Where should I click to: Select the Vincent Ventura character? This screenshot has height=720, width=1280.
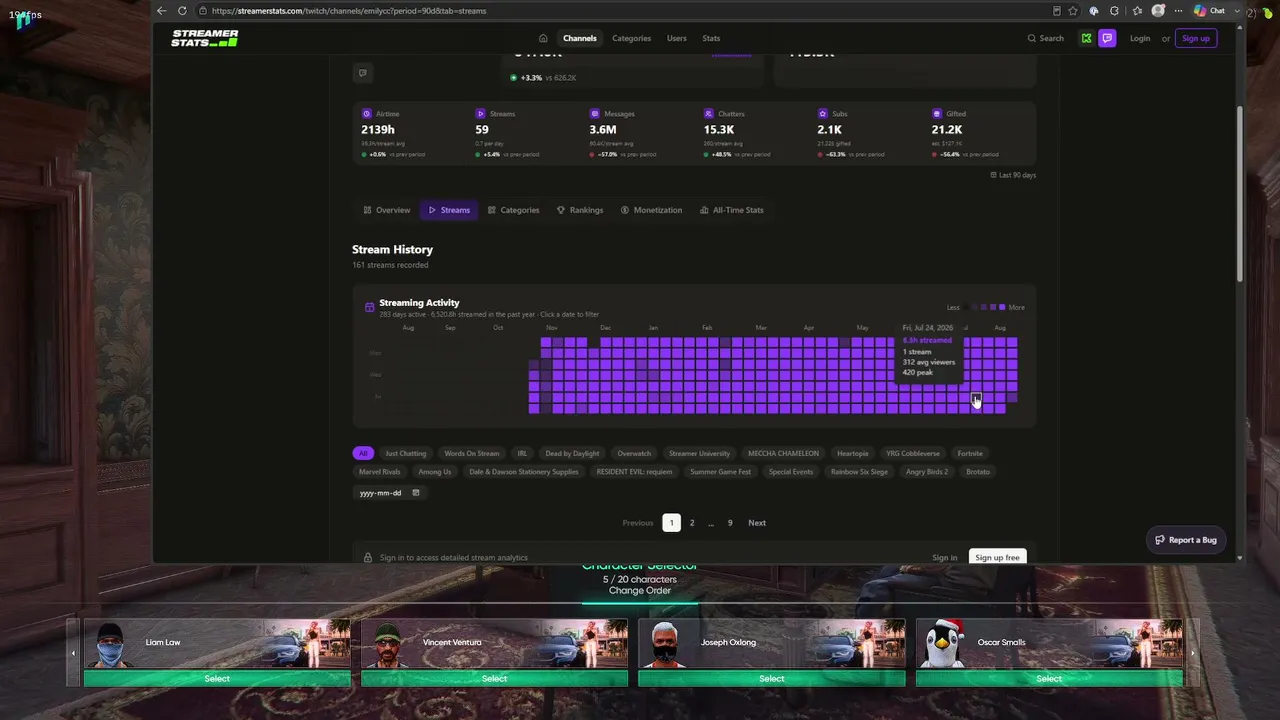coord(494,678)
